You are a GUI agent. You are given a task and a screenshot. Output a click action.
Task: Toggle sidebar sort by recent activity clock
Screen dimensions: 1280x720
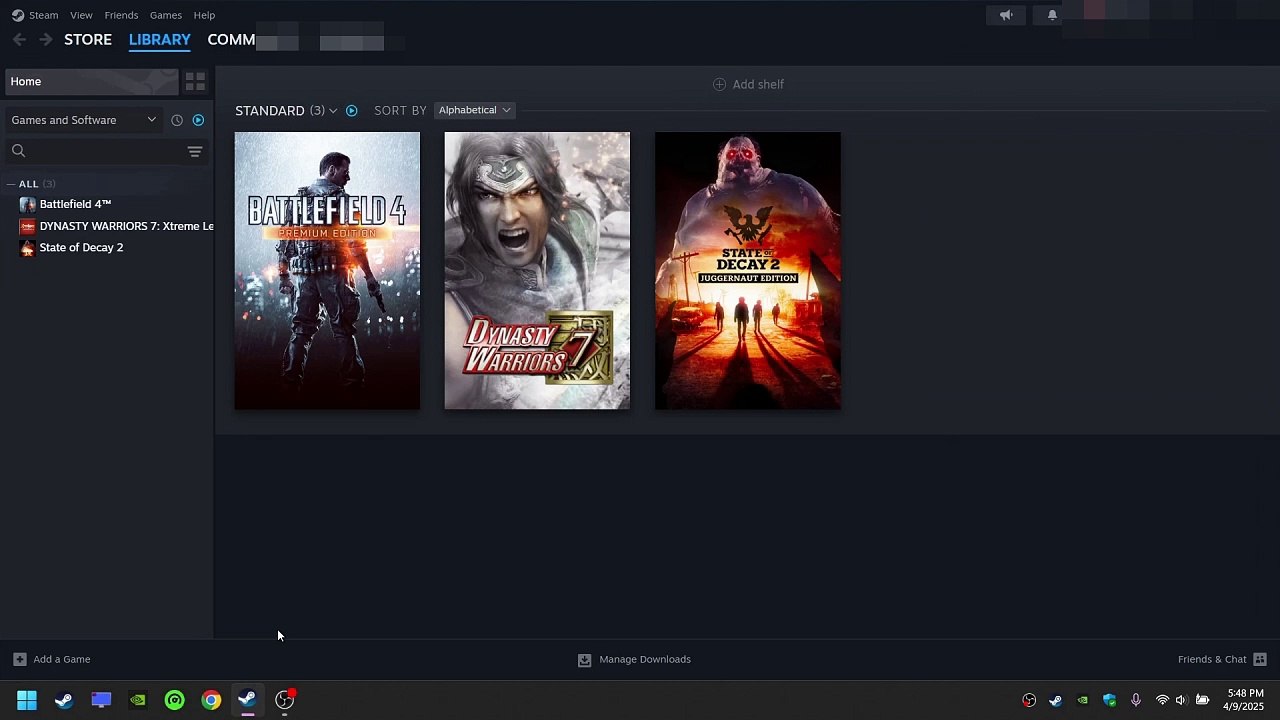tap(177, 120)
